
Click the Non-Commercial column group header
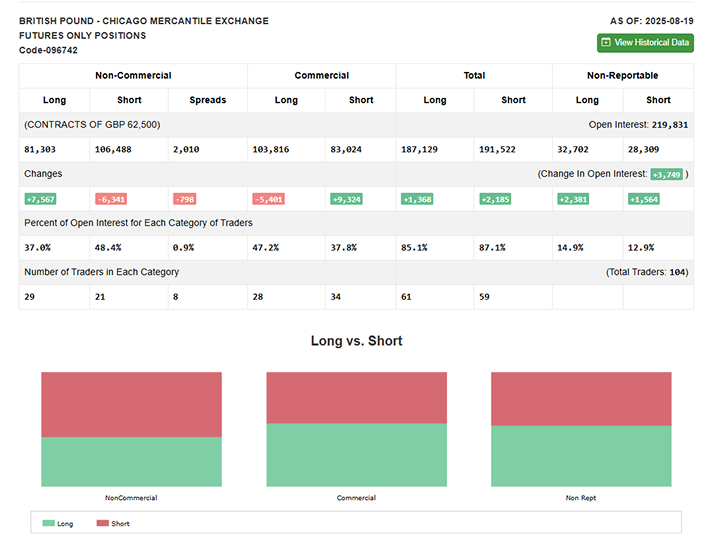click(x=133, y=75)
